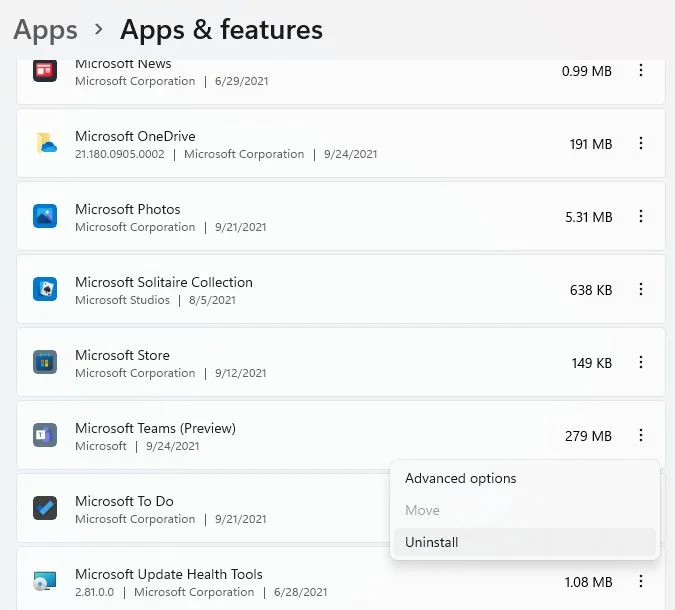Viewport: 675px width, 610px height.
Task: Click the Solitaire Collection card icon
Action: click(x=45, y=289)
